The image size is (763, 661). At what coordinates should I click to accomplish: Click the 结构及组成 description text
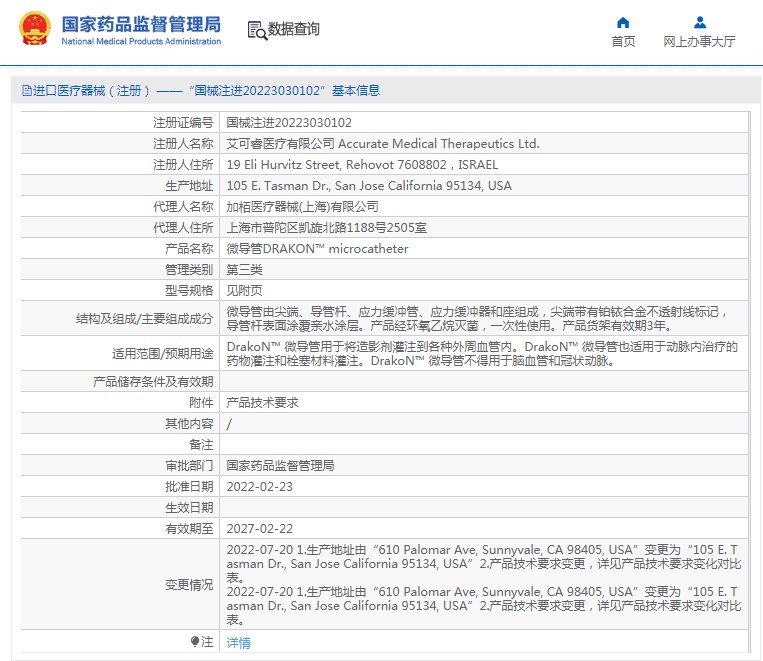477,318
